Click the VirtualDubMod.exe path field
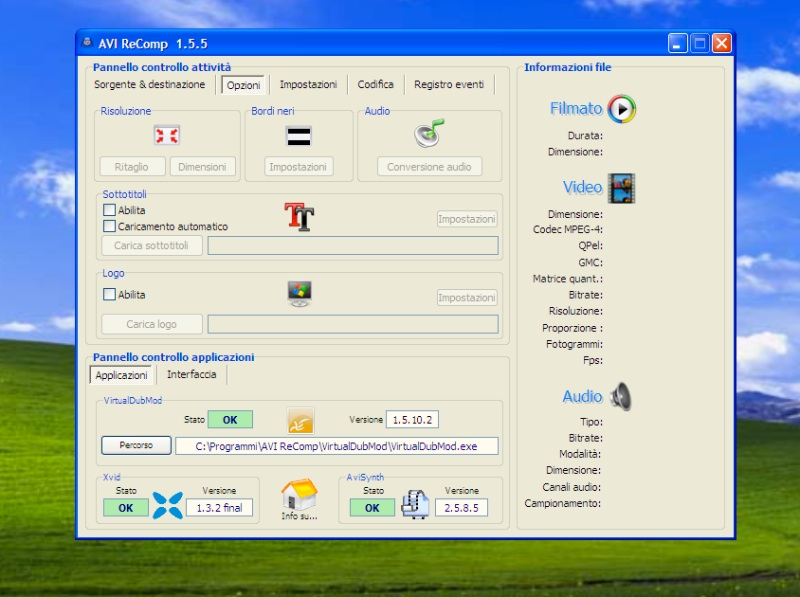Image resolution: width=800 pixels, height=597 pixels. (x=336, y=446)
